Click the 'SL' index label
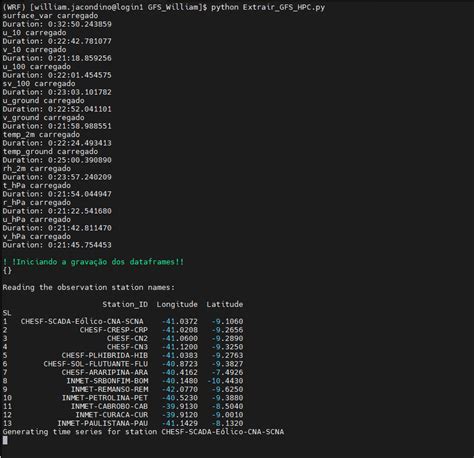The width and height of the screenshot is (474, 458). pos(7,313)
